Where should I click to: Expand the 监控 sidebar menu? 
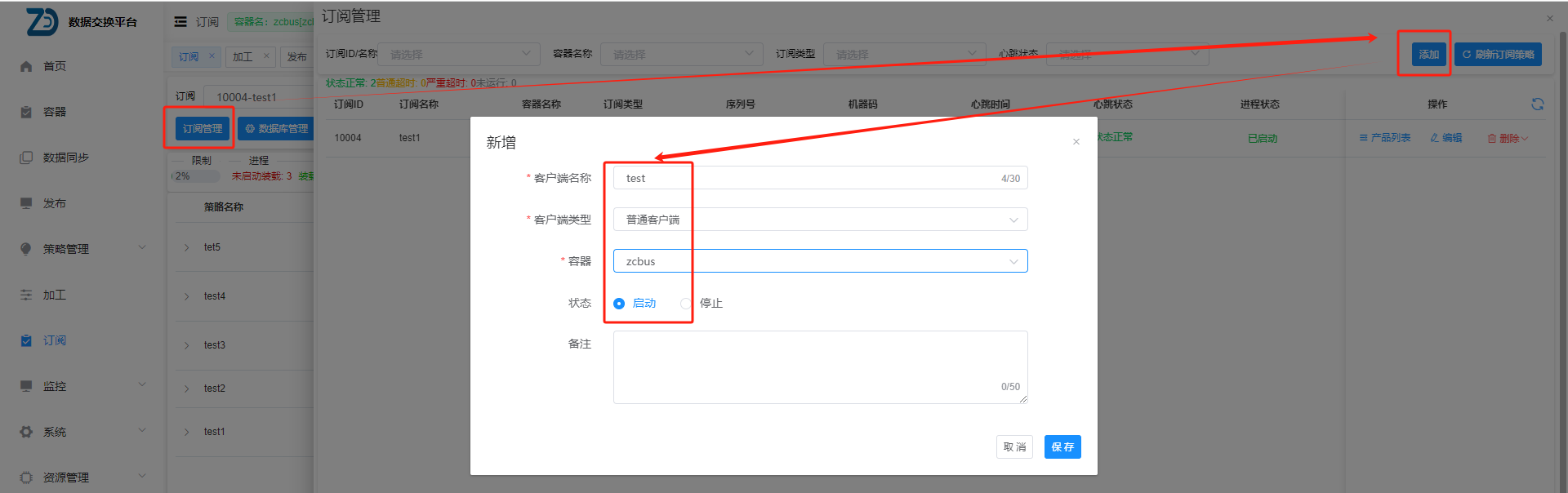click(x=82, y=386)
